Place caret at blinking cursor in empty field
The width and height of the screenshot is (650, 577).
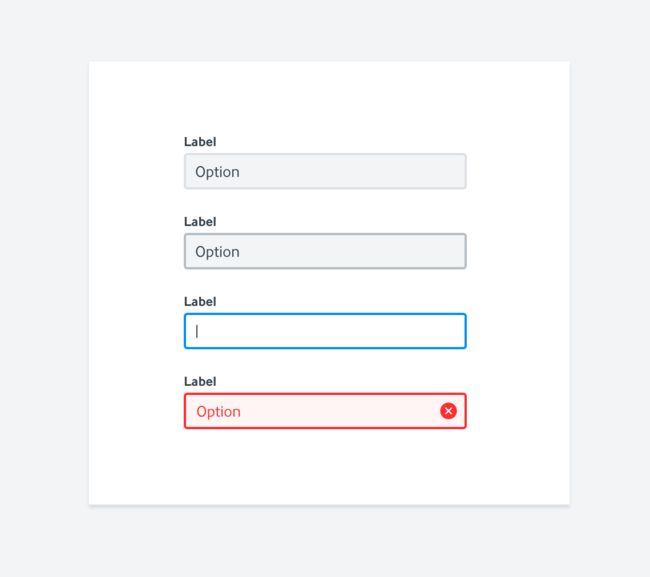pyautogui.click(x=197, y=331)
